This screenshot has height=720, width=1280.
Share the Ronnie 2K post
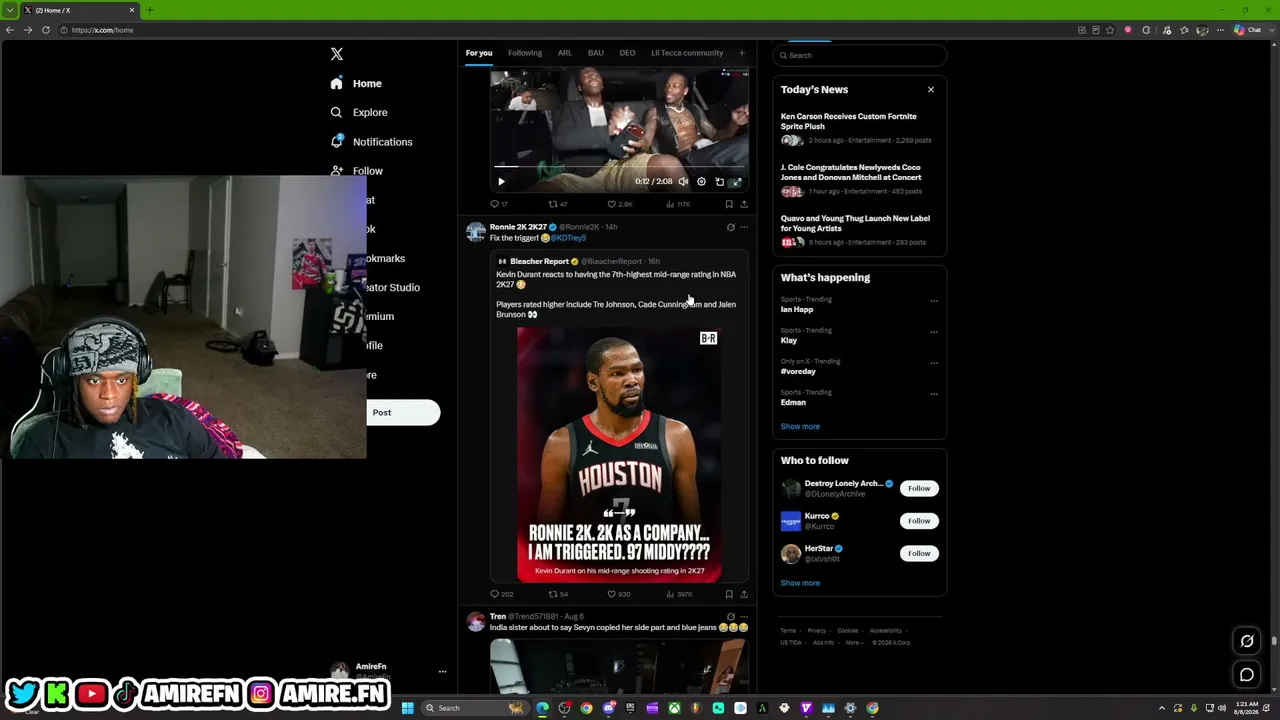743,594
